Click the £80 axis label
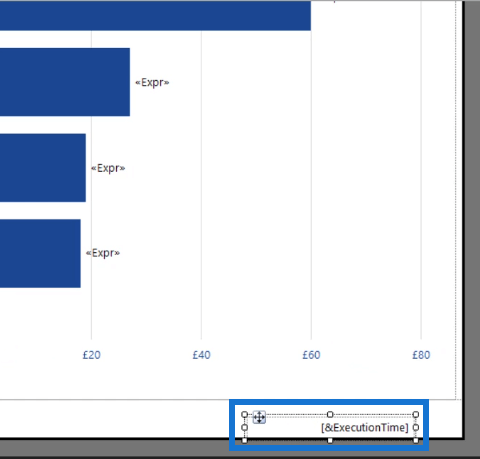Image resolution: width=480 pixels, height=459 pixels. tap(421, 355)
